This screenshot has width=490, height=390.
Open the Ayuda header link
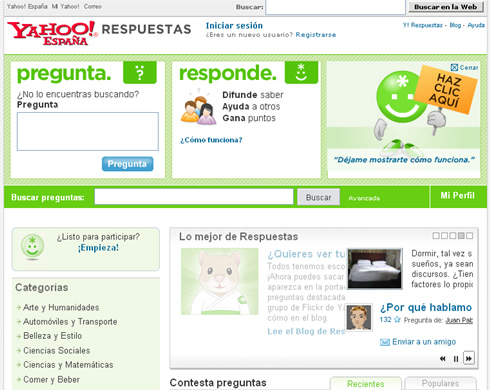point(476,25)
